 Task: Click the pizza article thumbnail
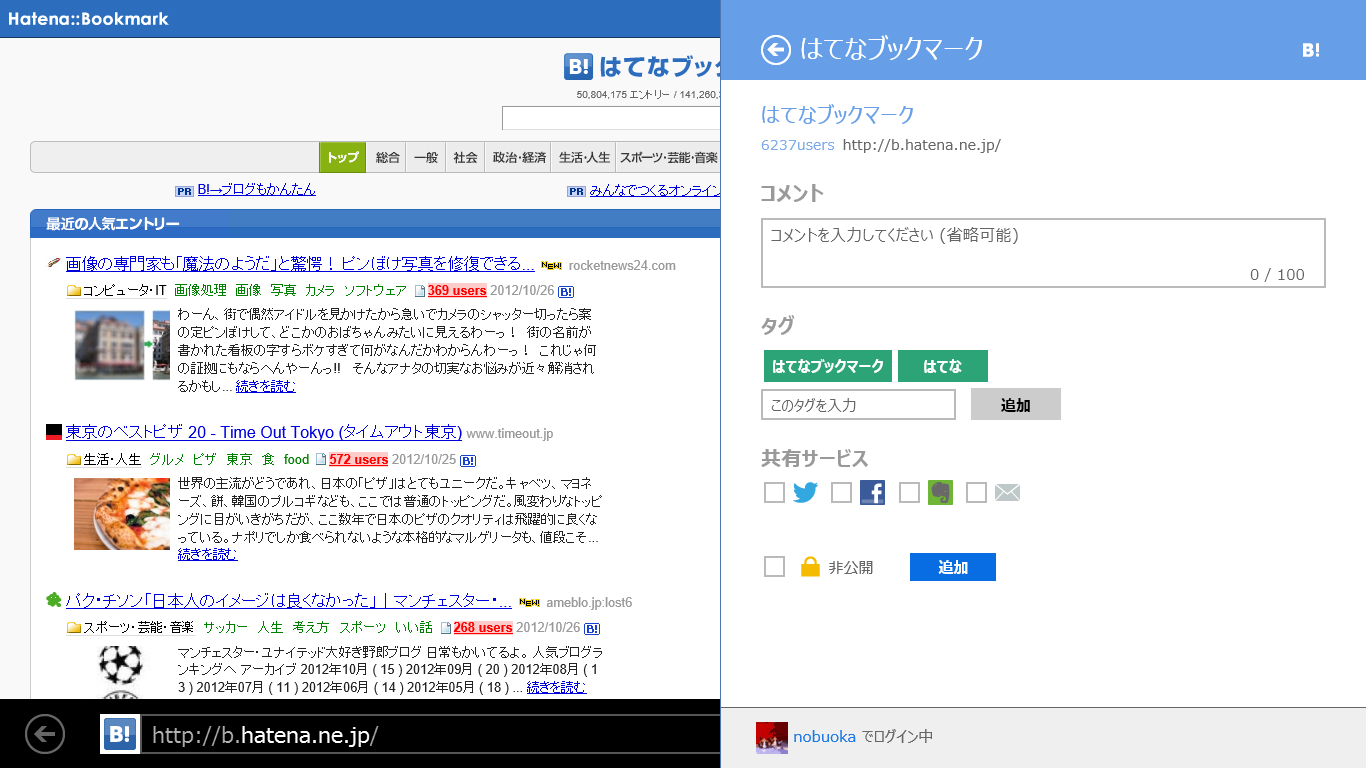coord(122,514)
